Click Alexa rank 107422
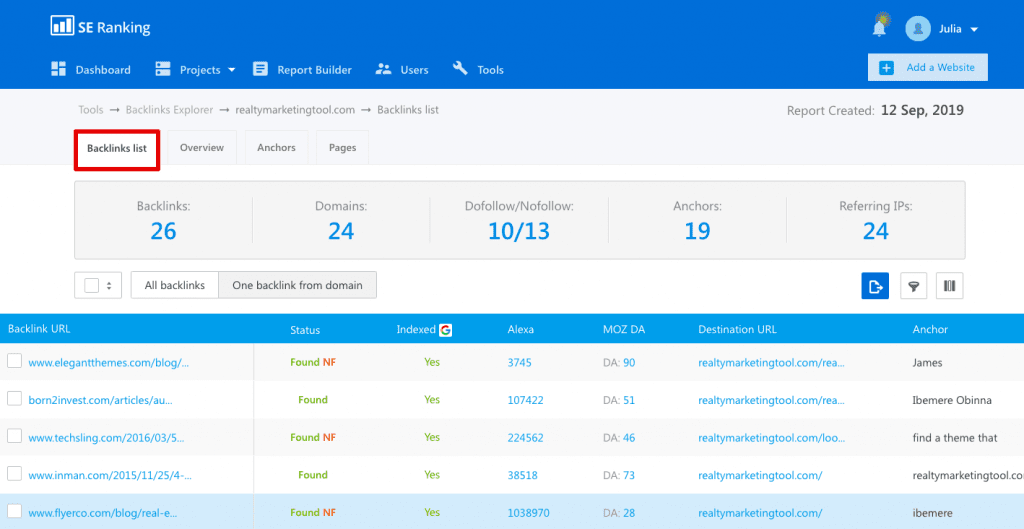This screenshot has height=529, width=1024. 526,400
